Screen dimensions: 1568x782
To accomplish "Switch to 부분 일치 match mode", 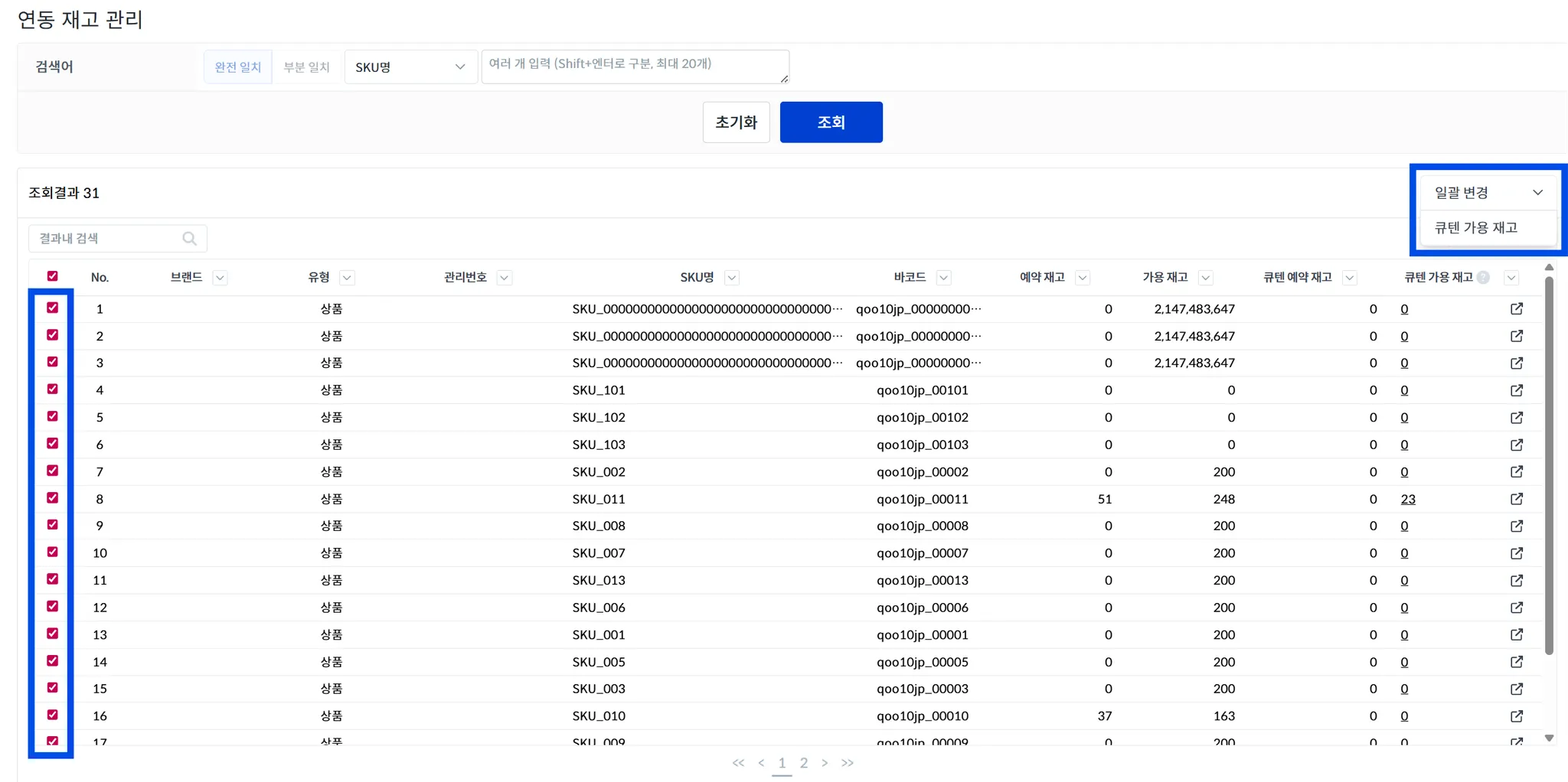I will (306, 67).
